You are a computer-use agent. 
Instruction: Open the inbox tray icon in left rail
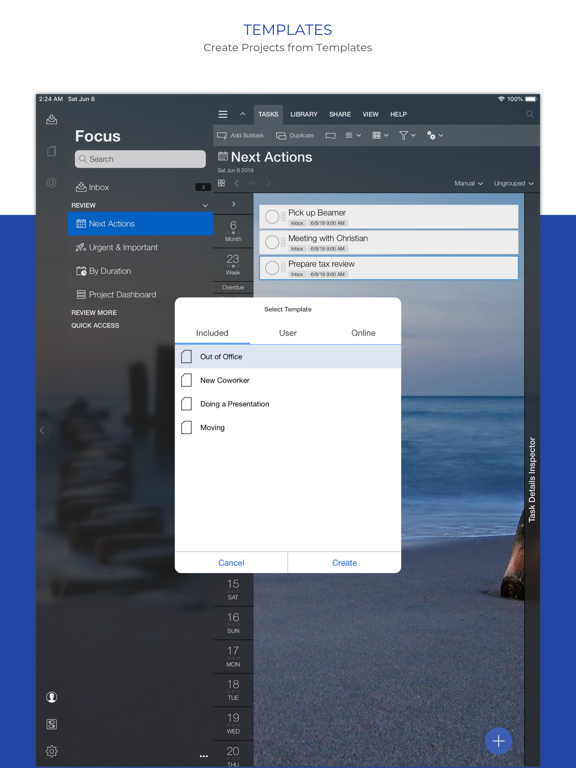(51, 120)
